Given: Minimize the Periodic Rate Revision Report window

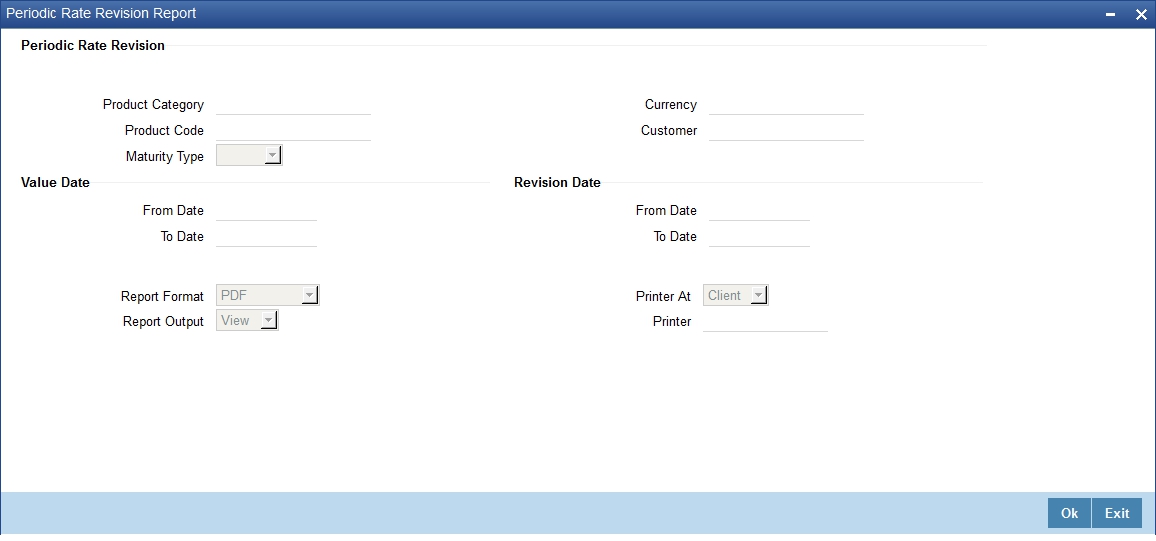Looking at the screenshot, I should tap(1111, 15).
